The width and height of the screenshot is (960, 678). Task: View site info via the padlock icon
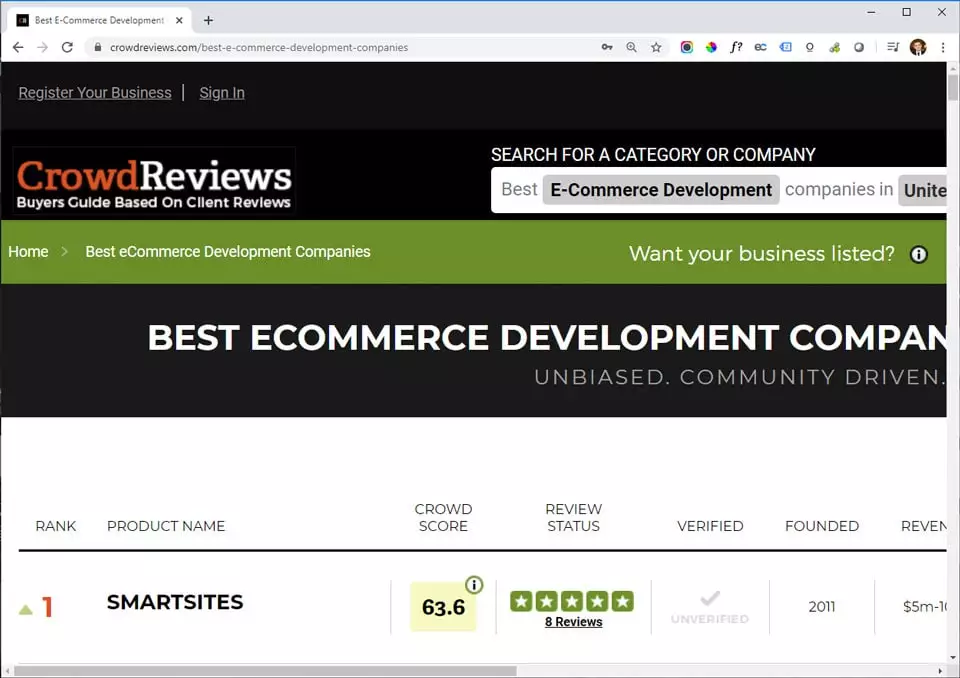click(97, 47)
